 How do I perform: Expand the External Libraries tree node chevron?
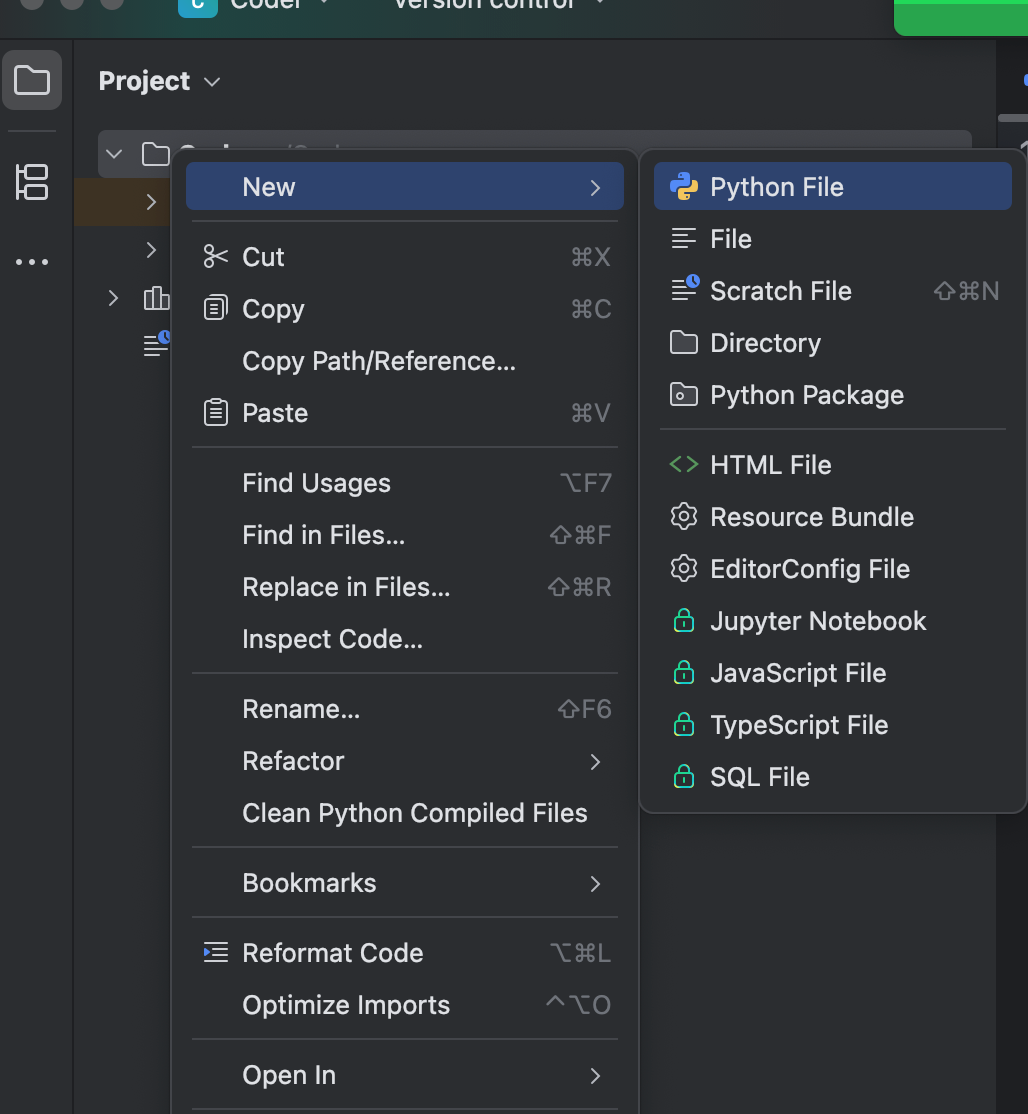coord(113,298)
